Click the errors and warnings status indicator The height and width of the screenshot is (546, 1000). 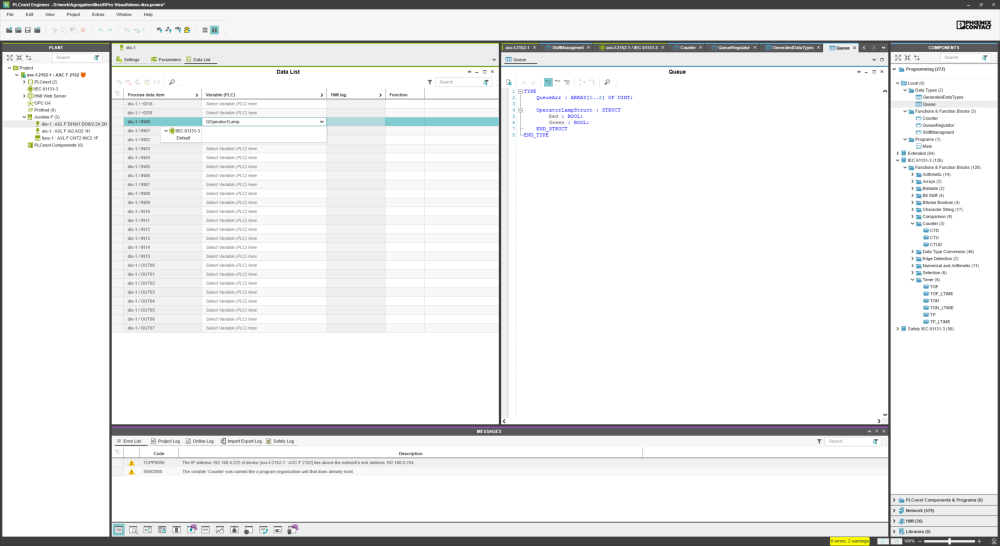coord(848,540)
